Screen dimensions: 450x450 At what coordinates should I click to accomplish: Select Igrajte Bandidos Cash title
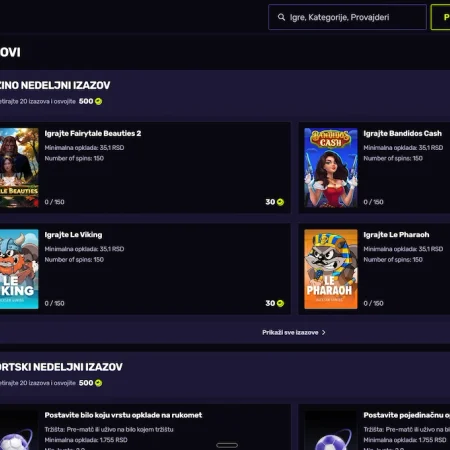tap(402, 133)
